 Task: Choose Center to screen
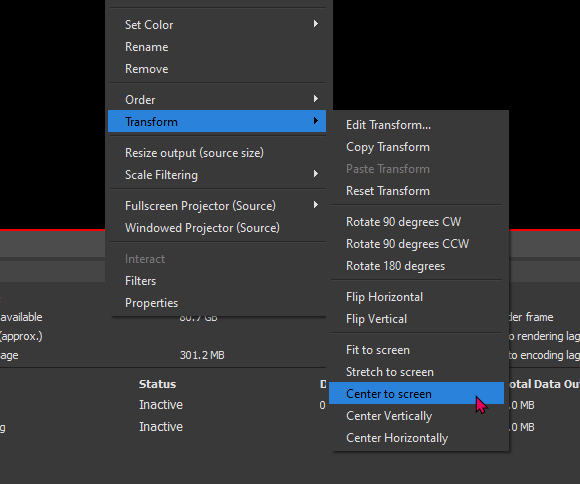[x=417, y=394]
